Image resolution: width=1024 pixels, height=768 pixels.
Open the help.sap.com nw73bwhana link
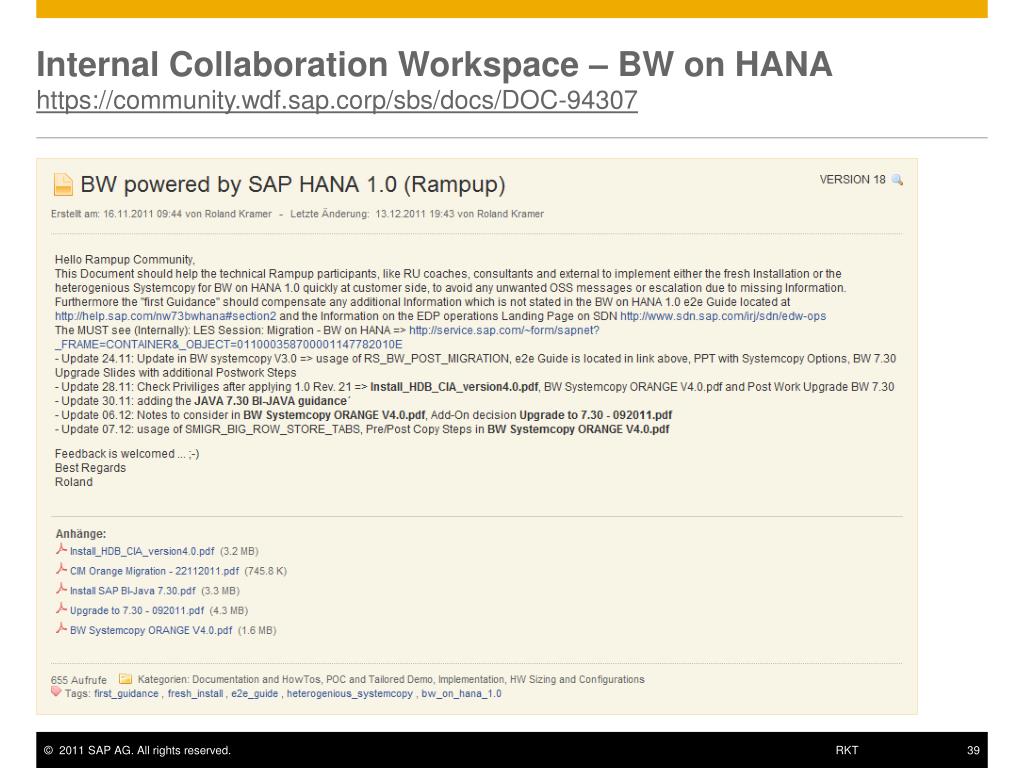point(165,316)
